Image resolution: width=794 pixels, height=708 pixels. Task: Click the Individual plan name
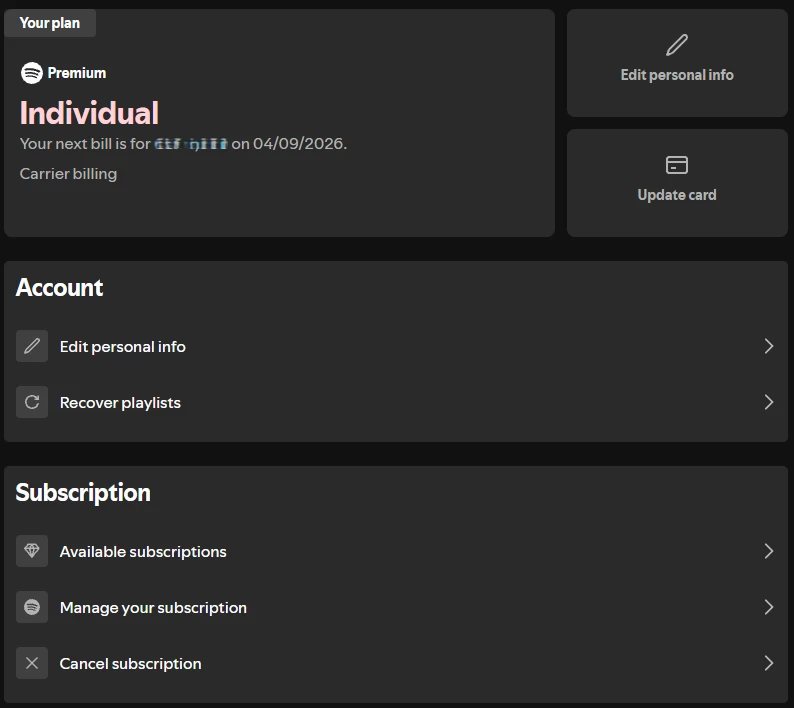point(89,112)
